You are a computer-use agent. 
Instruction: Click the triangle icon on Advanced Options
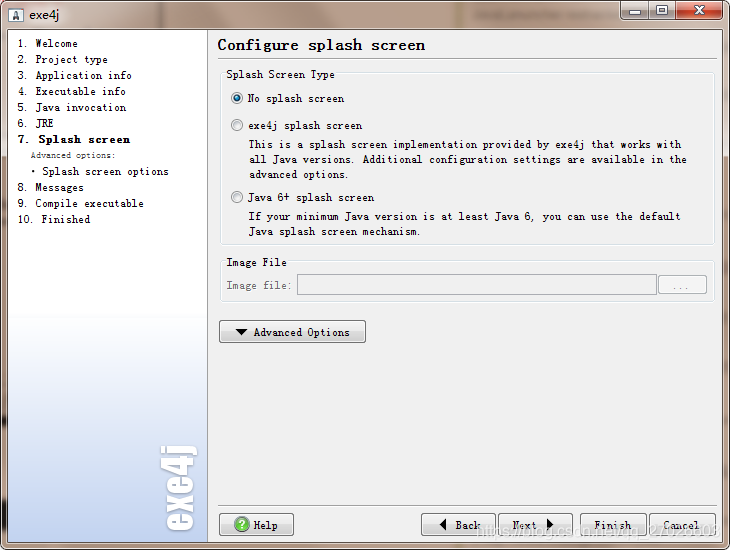click(x=241, y=332)
